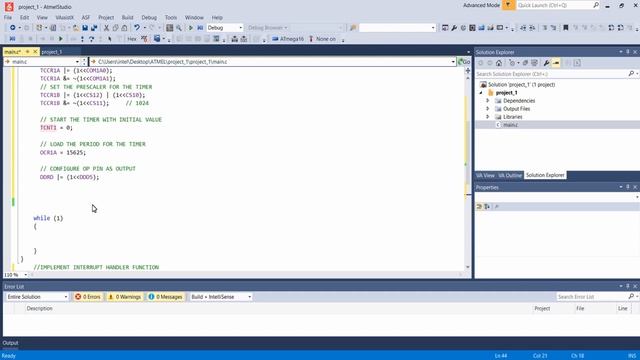This screenshot has width=640, height=360.
Task: Collapse the project_1 tree node
Action: pos(481,93)
